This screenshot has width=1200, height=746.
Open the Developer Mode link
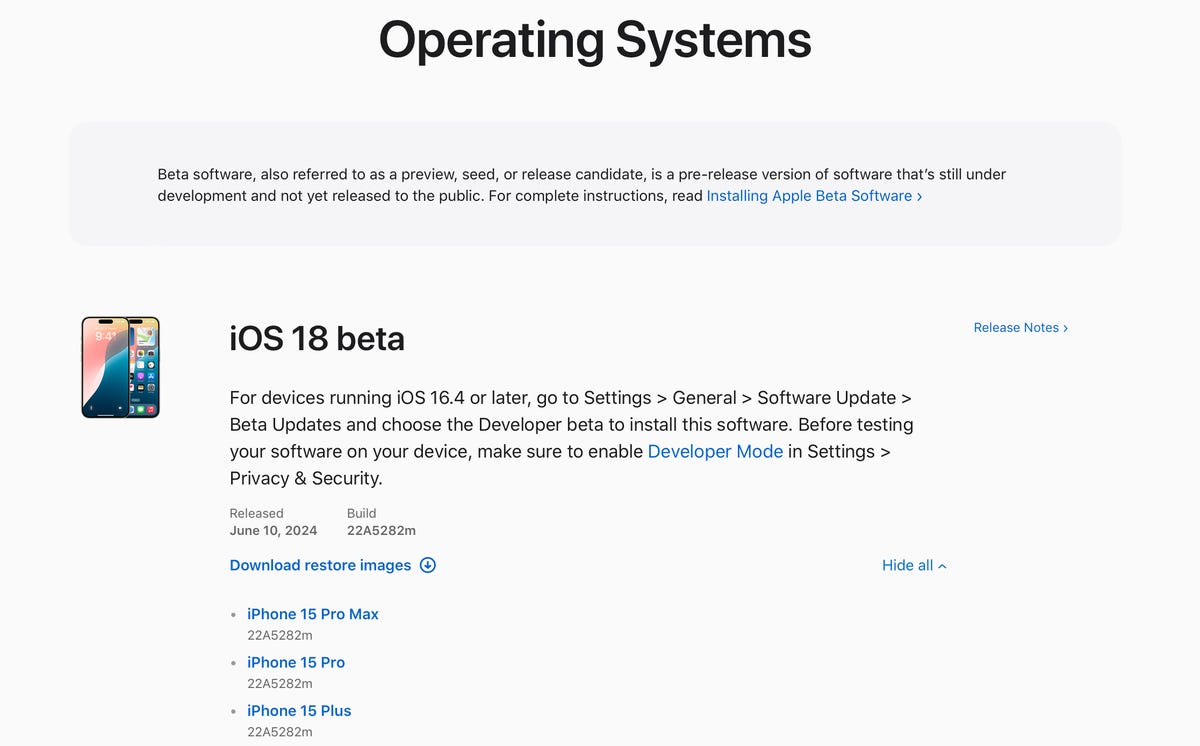[715, 451]
